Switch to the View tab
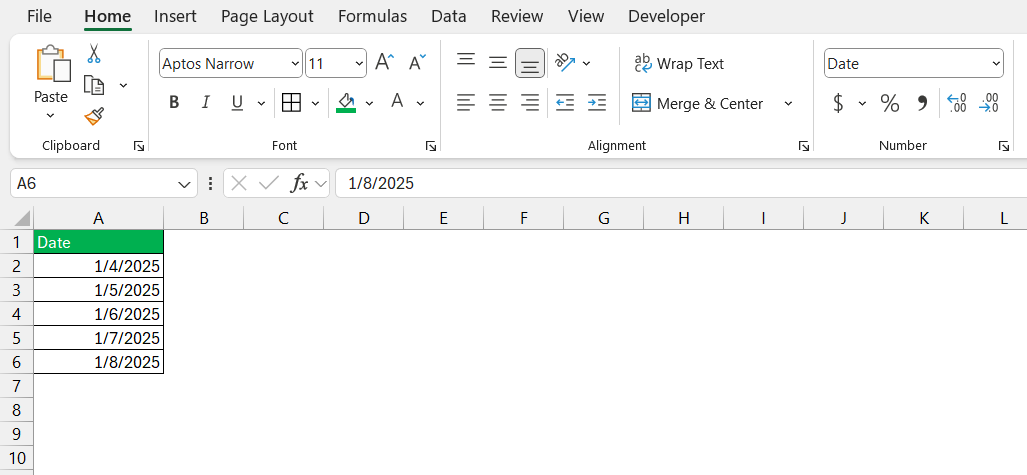1027x475 pixels. [586, 16]
